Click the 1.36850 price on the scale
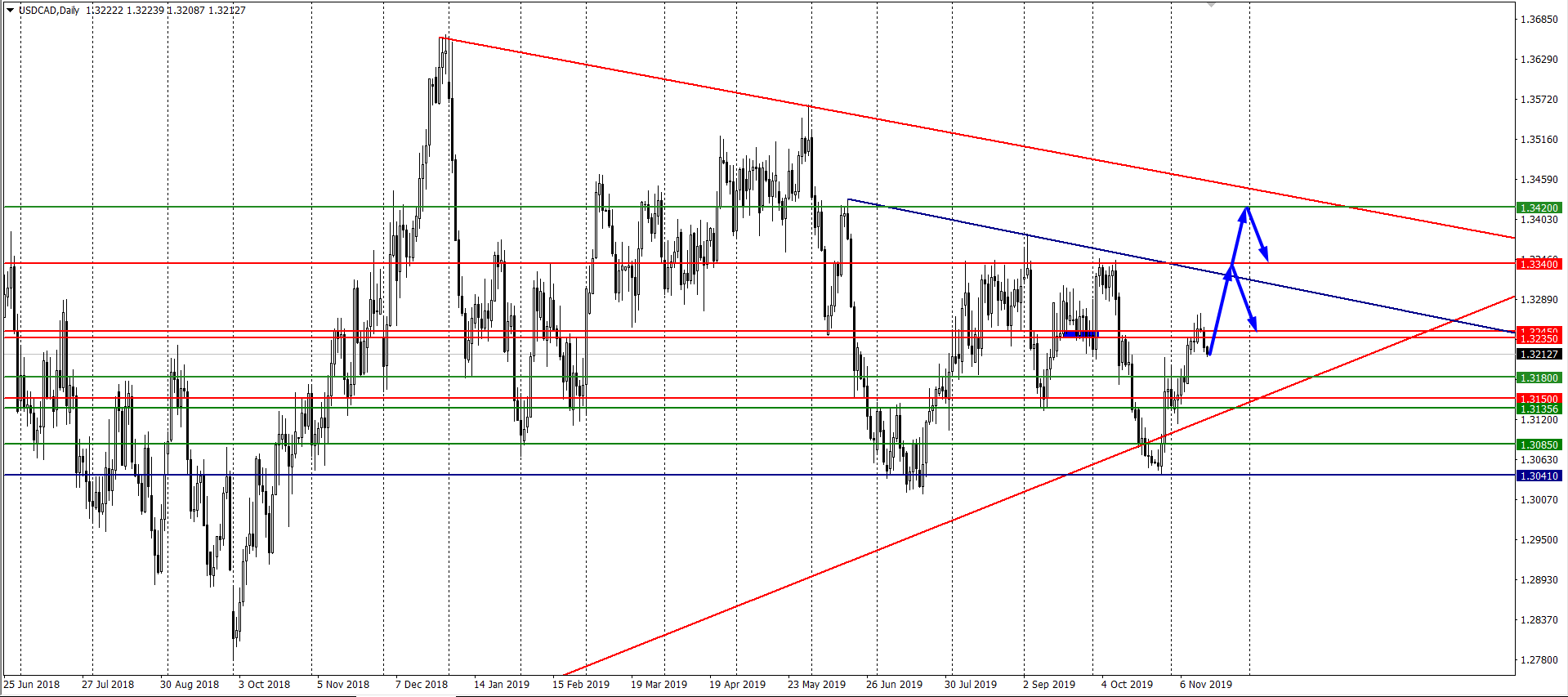 (1539, 19)
